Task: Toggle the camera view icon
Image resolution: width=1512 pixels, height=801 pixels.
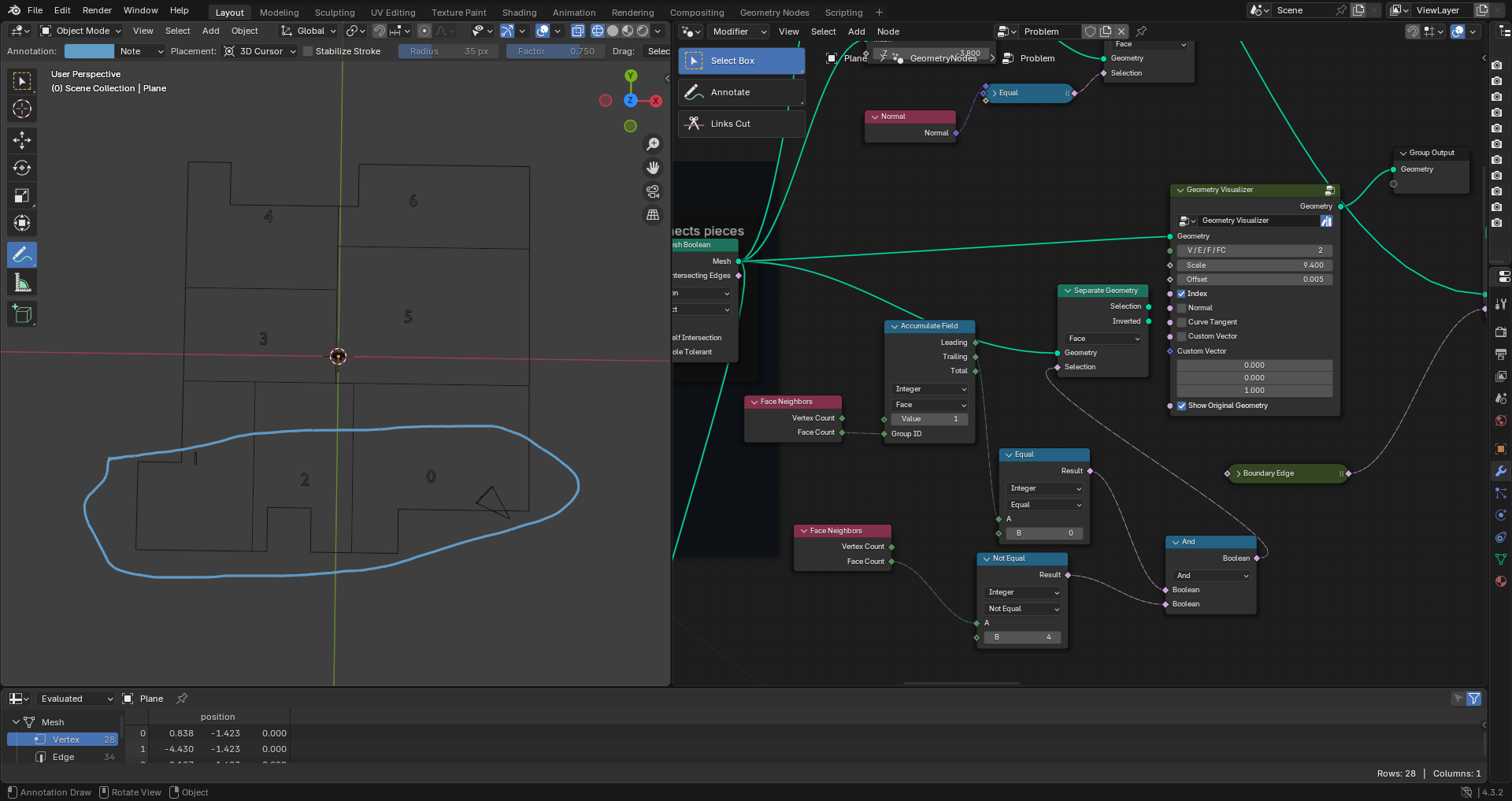Action: pyautogui.click(x=653, y=191)
